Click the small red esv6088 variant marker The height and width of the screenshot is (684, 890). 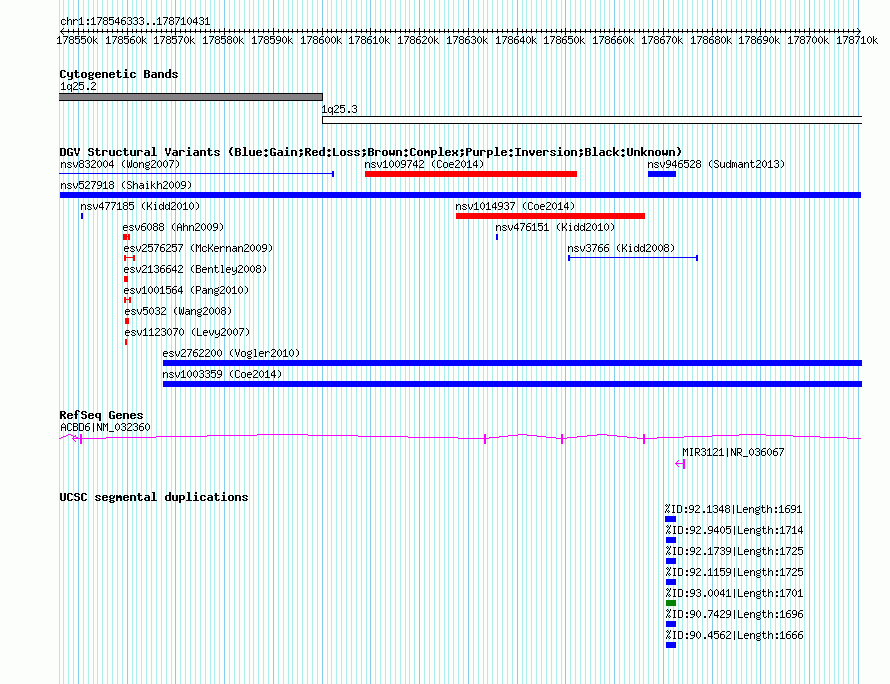127,237
